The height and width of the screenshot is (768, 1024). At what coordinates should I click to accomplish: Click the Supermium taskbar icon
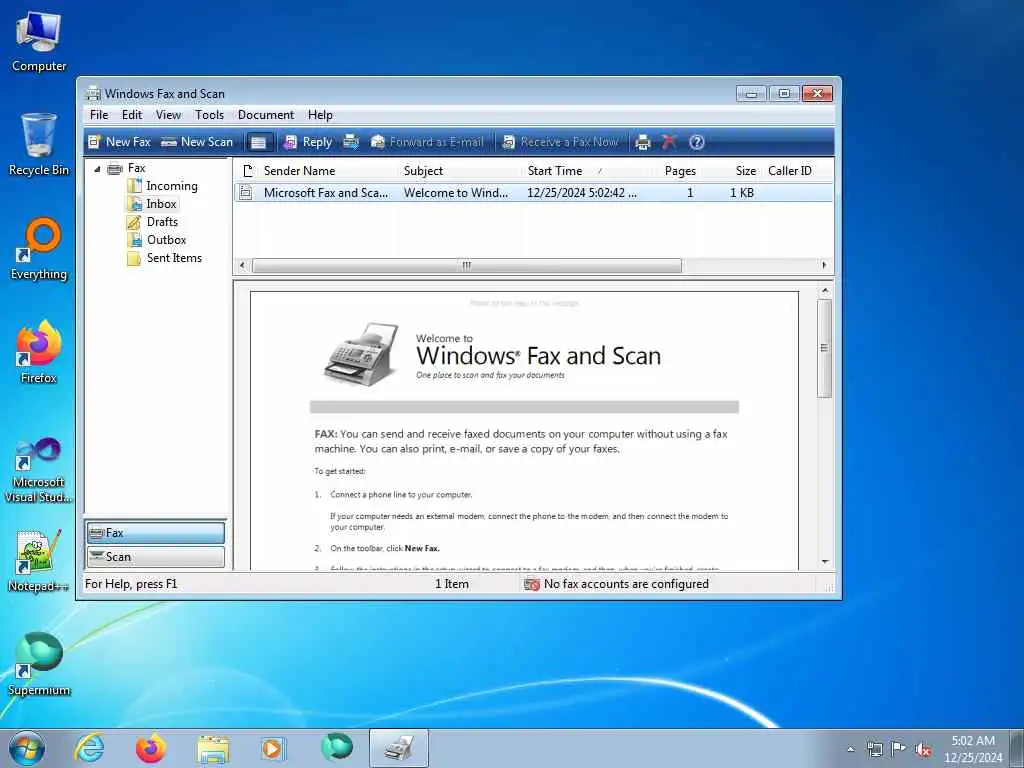point(337,748)
